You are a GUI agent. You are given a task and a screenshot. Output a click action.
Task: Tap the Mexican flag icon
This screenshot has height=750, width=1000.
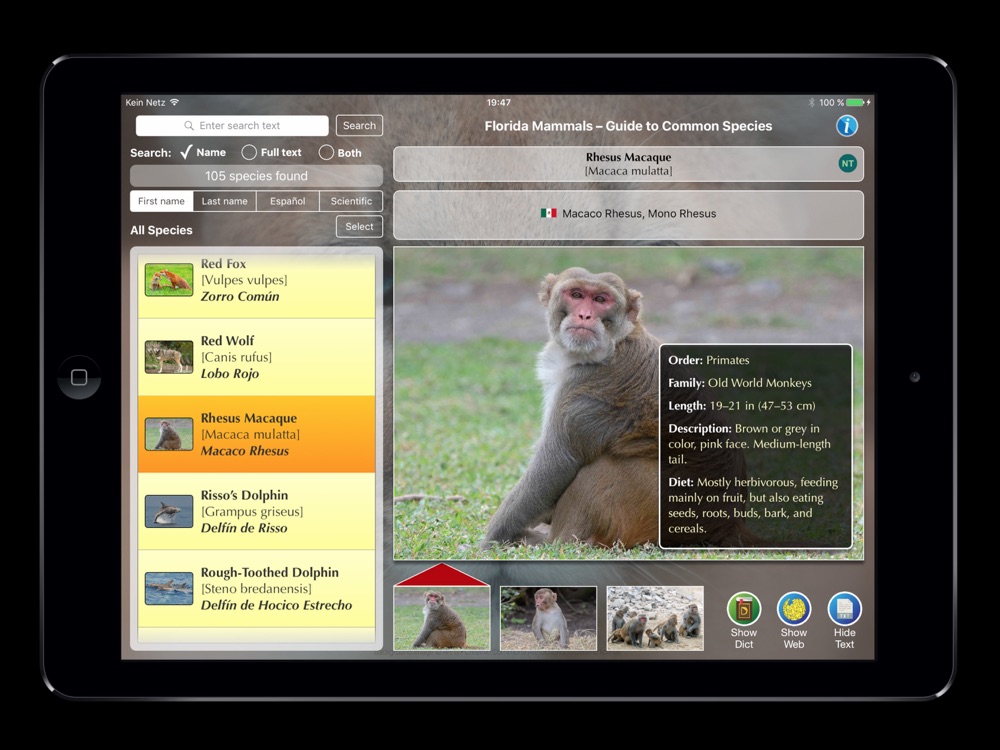coord(548,213)
